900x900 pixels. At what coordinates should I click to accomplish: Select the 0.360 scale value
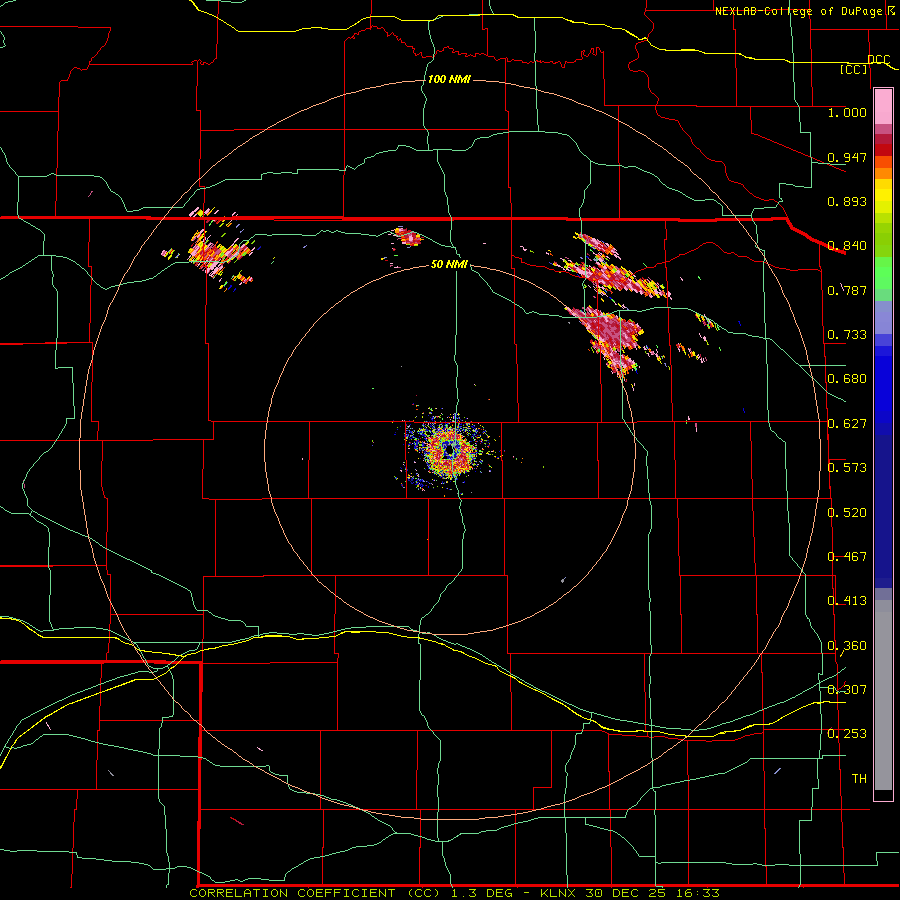click(847, 646)
